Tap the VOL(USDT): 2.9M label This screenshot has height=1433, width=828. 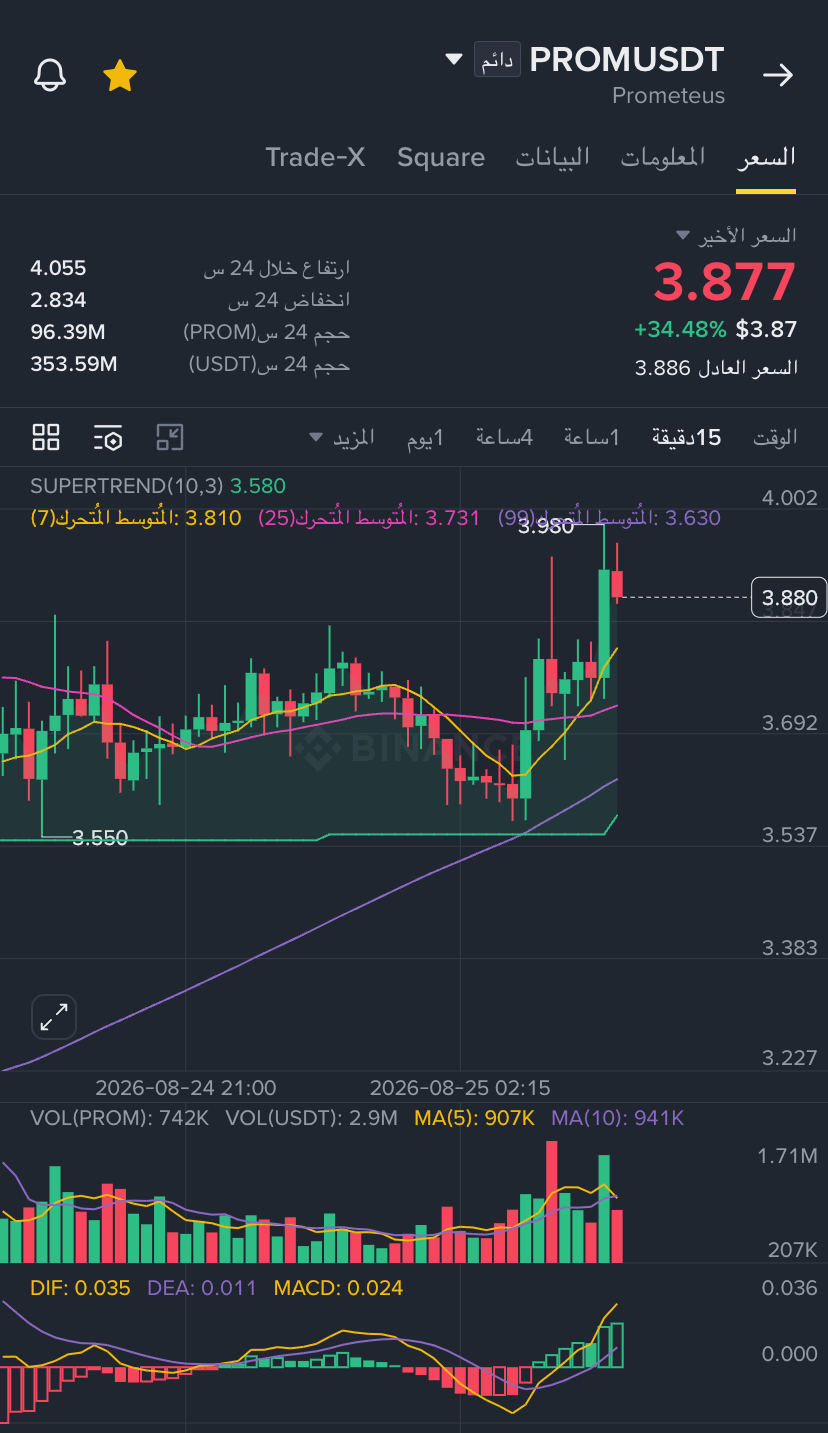311,1118
